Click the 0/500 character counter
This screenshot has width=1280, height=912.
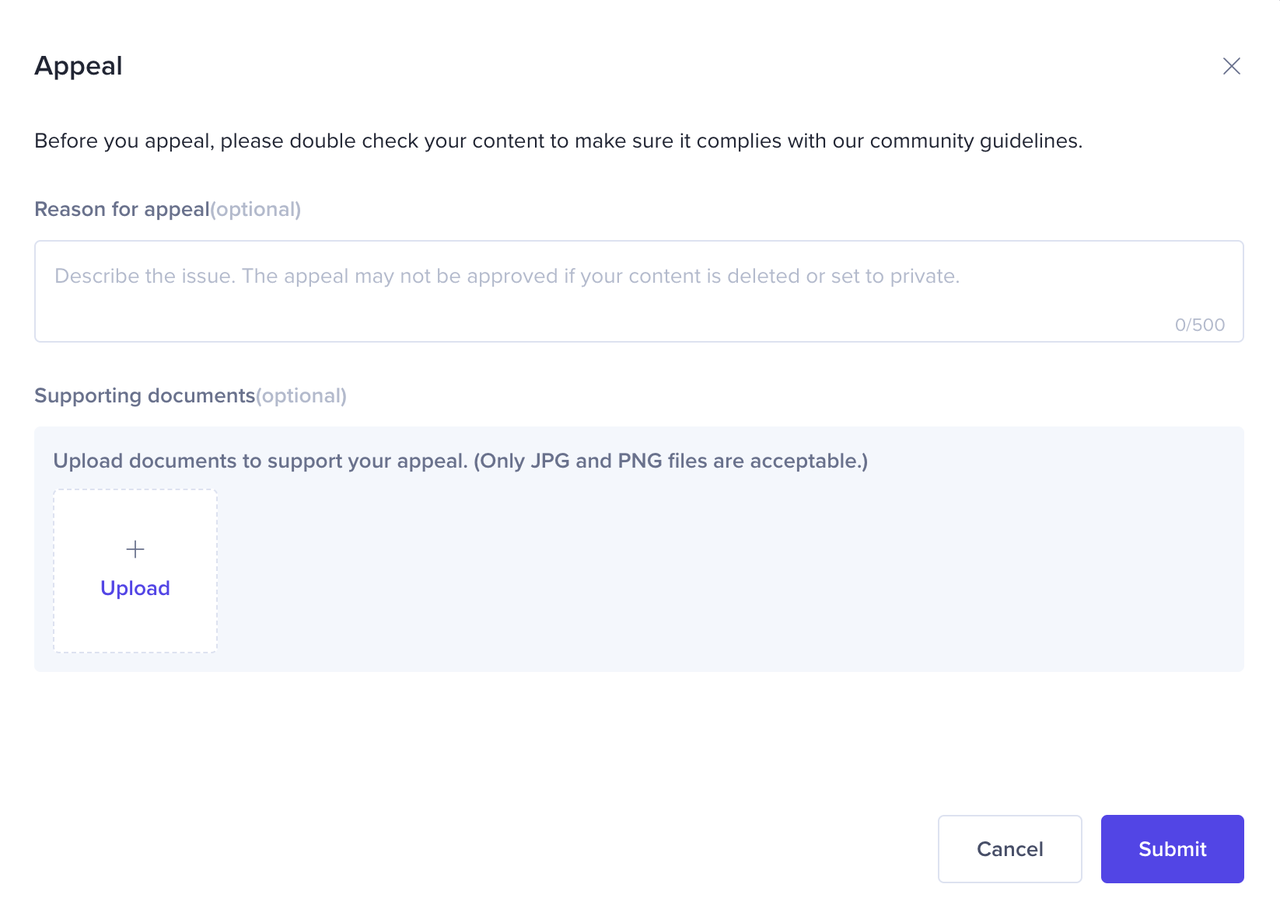click(1199, 325)
